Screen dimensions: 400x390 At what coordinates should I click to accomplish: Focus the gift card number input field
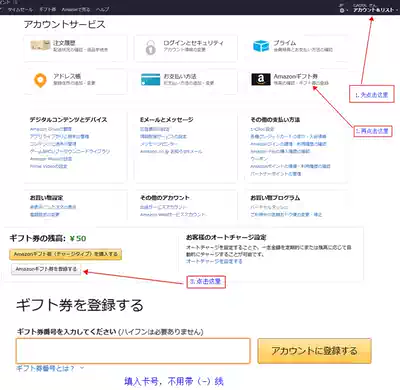pos(133,351)
